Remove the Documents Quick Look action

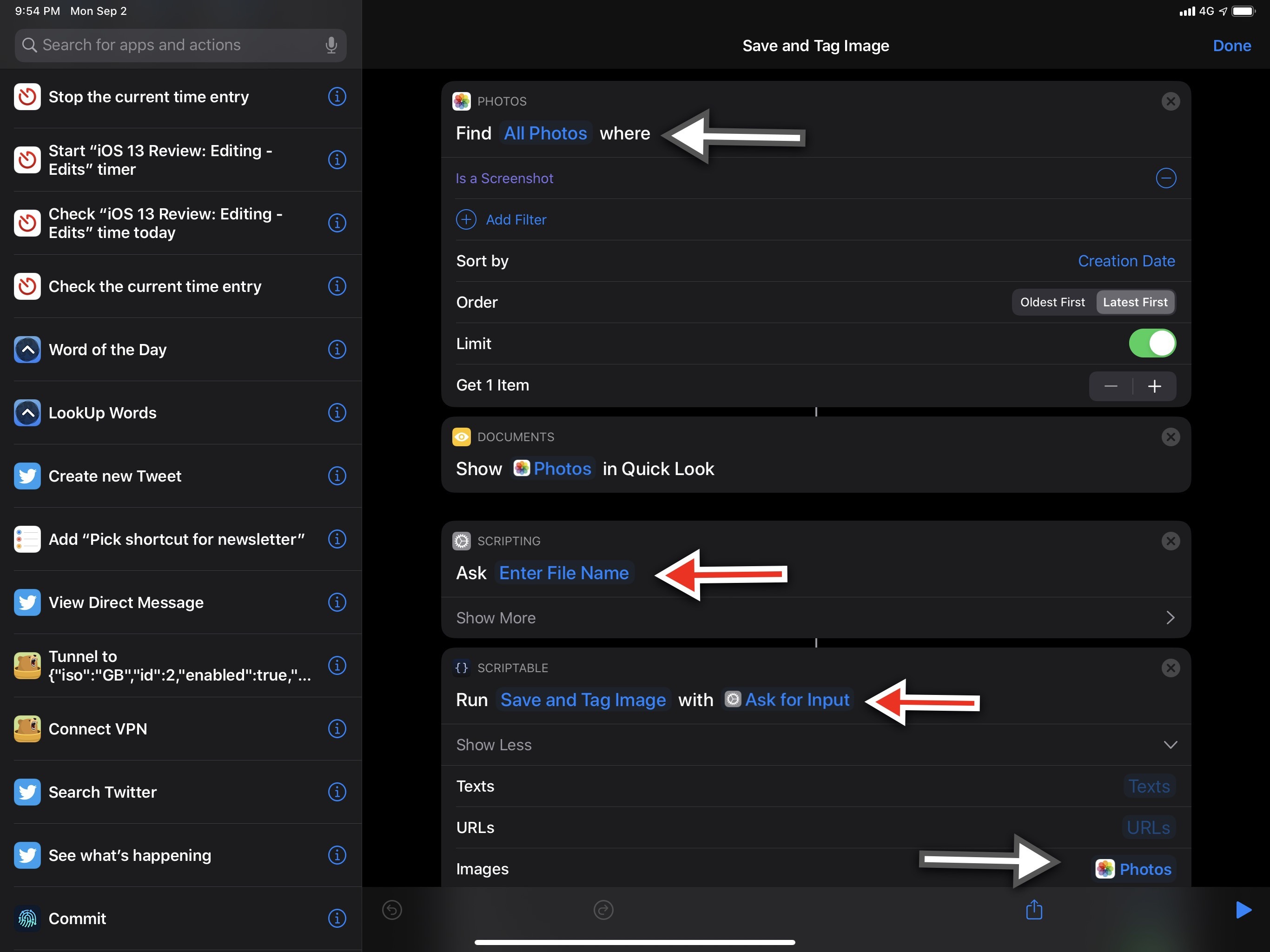pyautogui.click(x=1171, y=437)
